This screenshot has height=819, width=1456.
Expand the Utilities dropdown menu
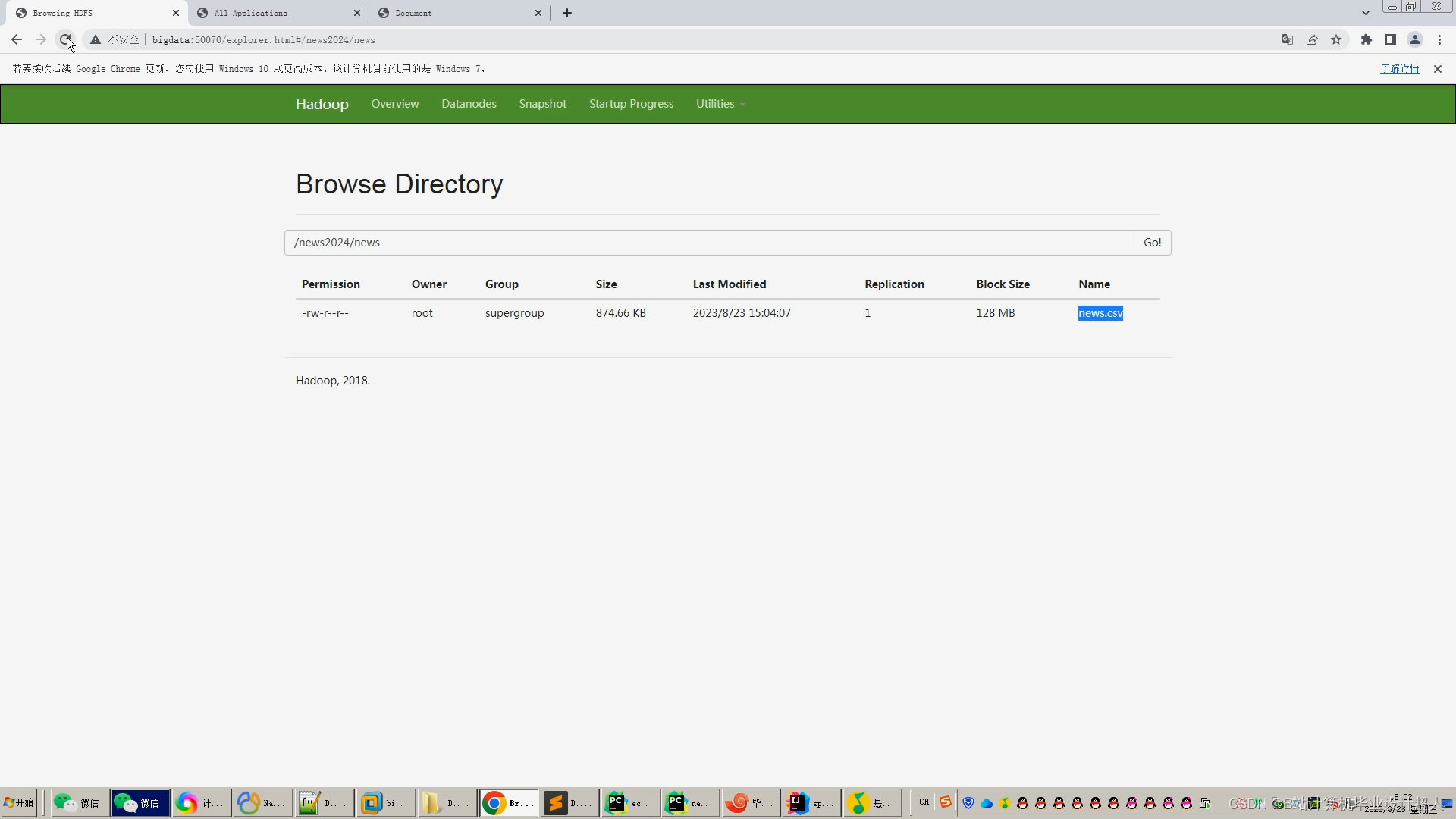(720, 104)
